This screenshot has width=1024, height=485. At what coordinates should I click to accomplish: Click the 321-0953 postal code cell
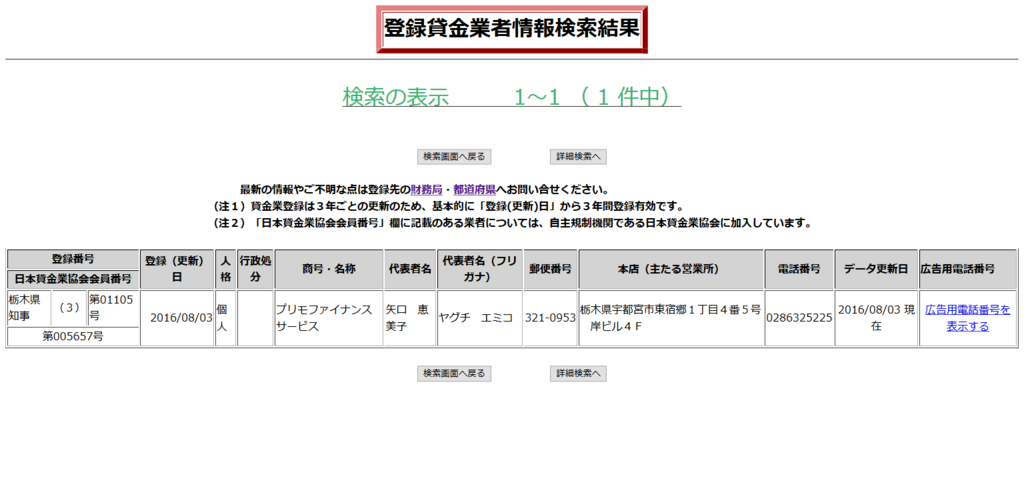coord(550,318)
